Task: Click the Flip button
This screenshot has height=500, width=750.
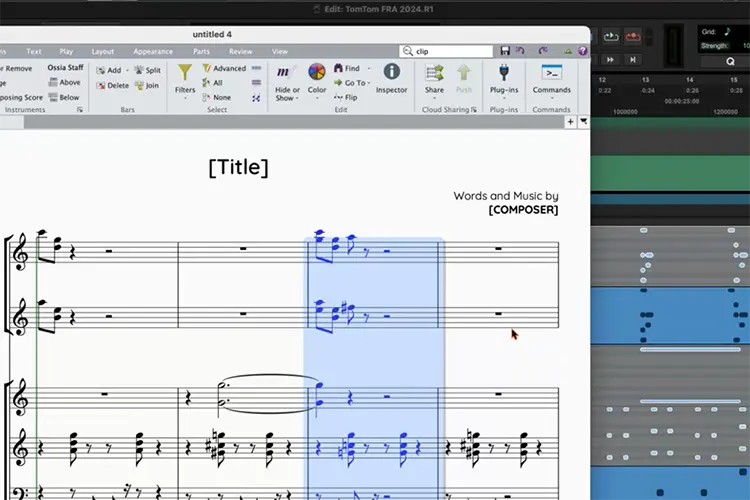Action: point(345,97)
